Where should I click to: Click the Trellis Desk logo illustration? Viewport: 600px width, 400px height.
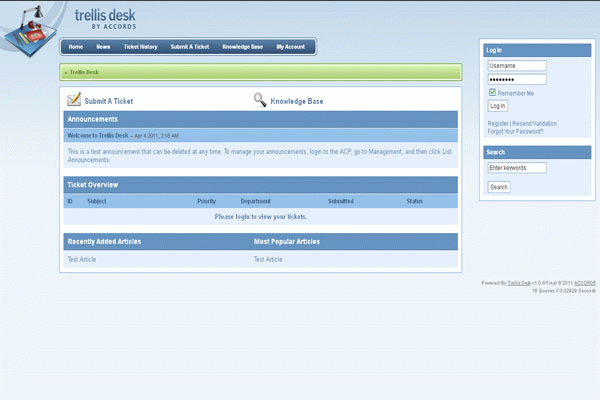pos(31,32)
